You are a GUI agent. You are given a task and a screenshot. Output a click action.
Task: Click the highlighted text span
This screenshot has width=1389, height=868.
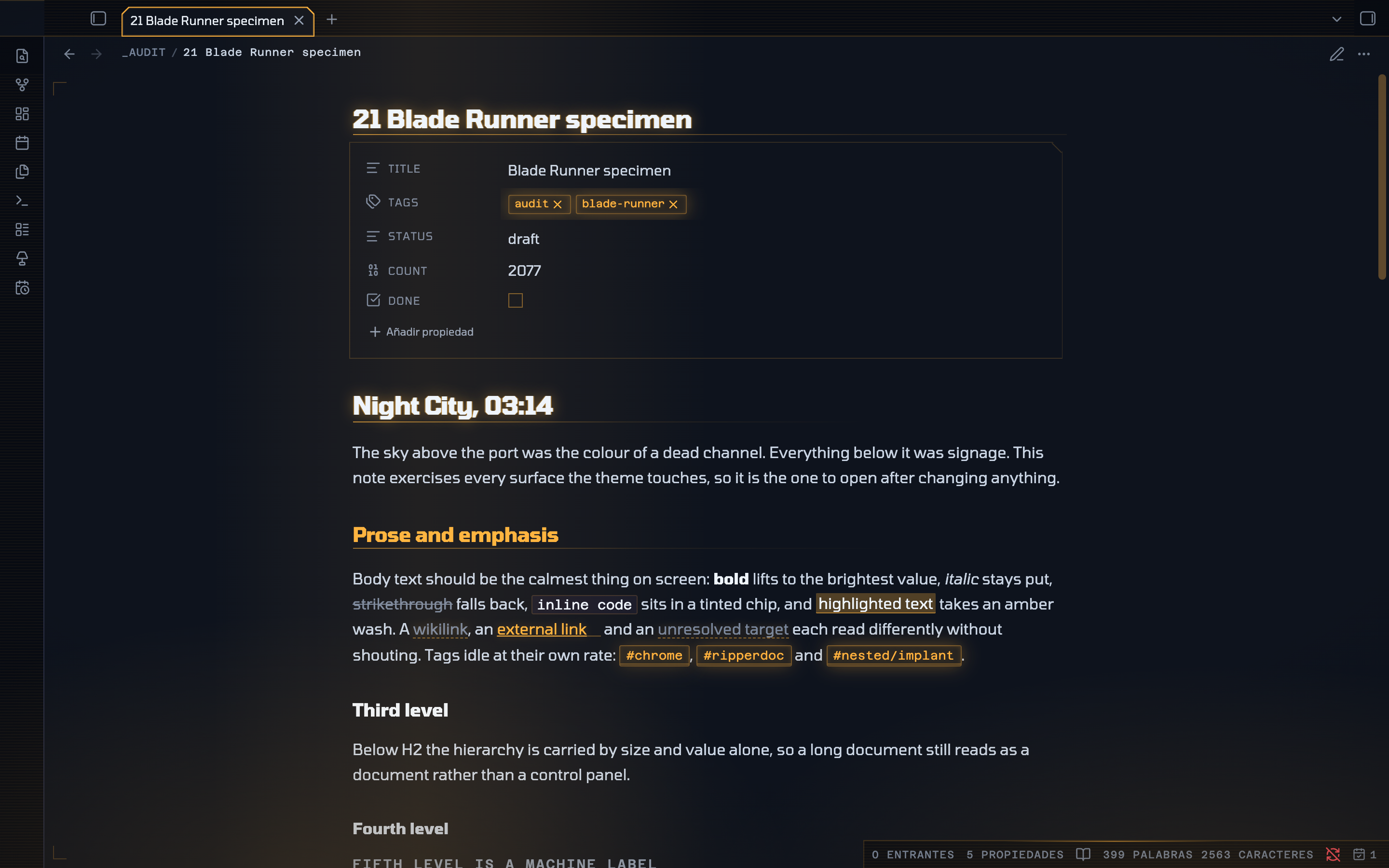point(875,603)
